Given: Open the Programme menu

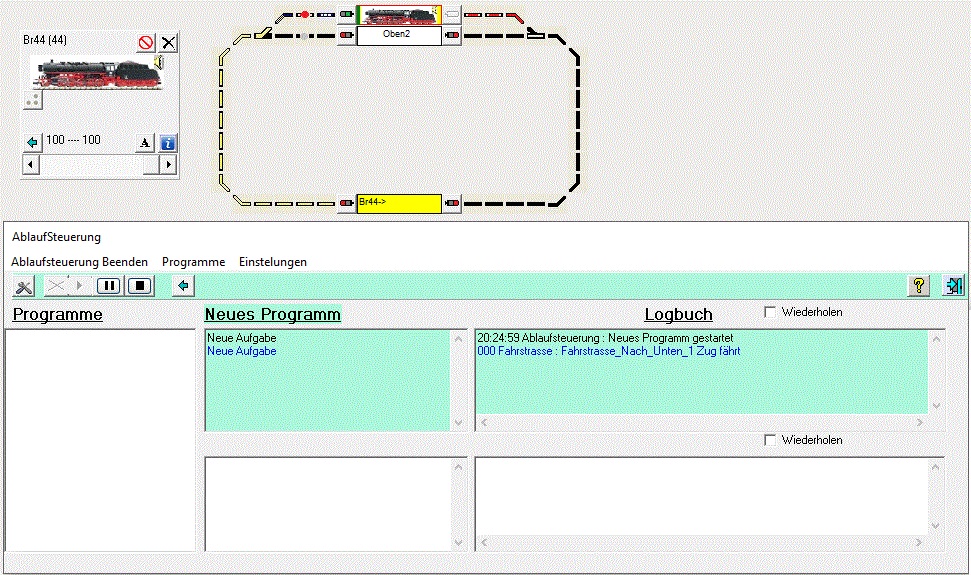Looking at the screenshot, I should pyautogui.click(x=194, y=262).
